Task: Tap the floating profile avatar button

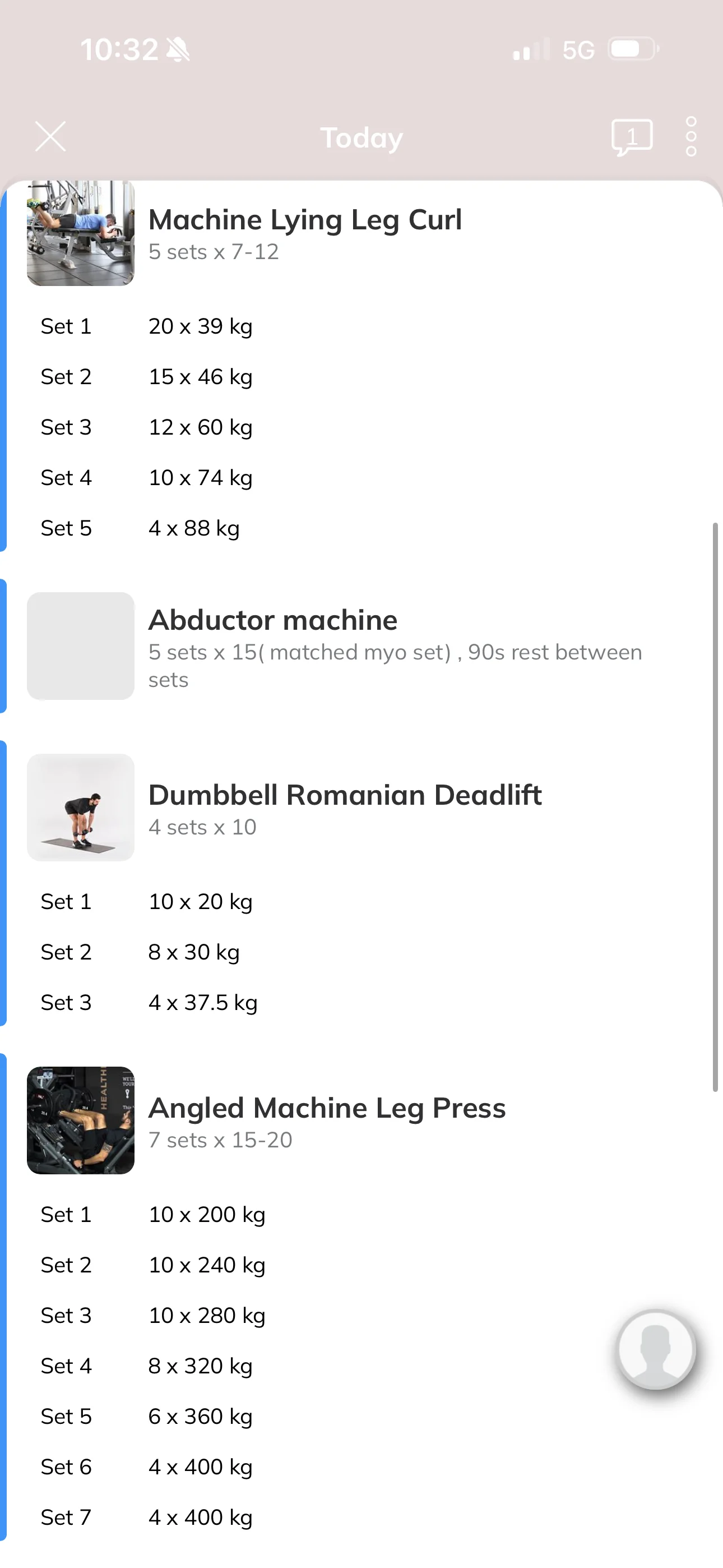Action: (x=655, y=1349)
